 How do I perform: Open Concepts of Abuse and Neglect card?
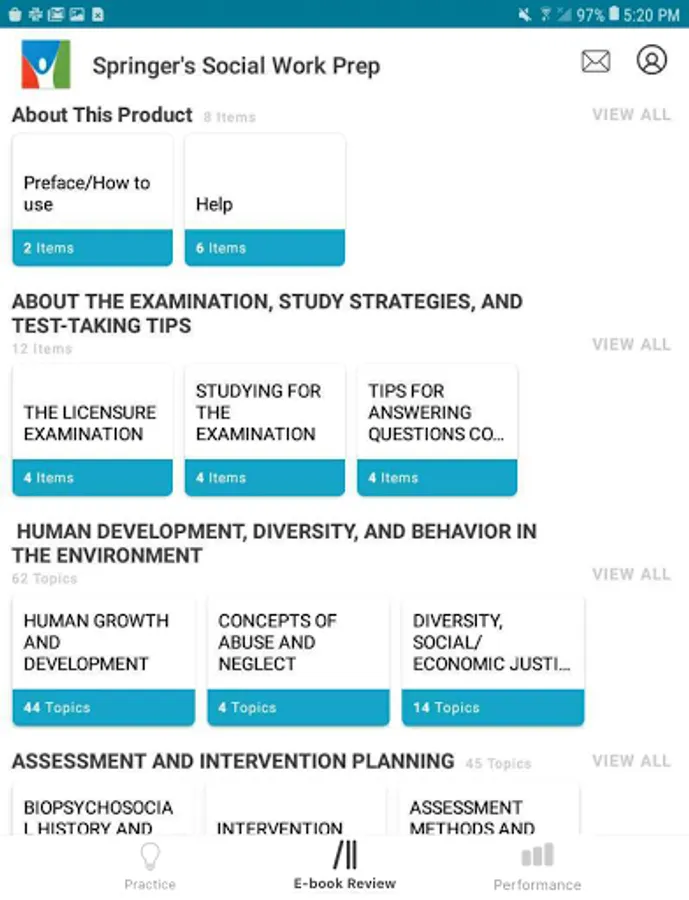point(297,660)
